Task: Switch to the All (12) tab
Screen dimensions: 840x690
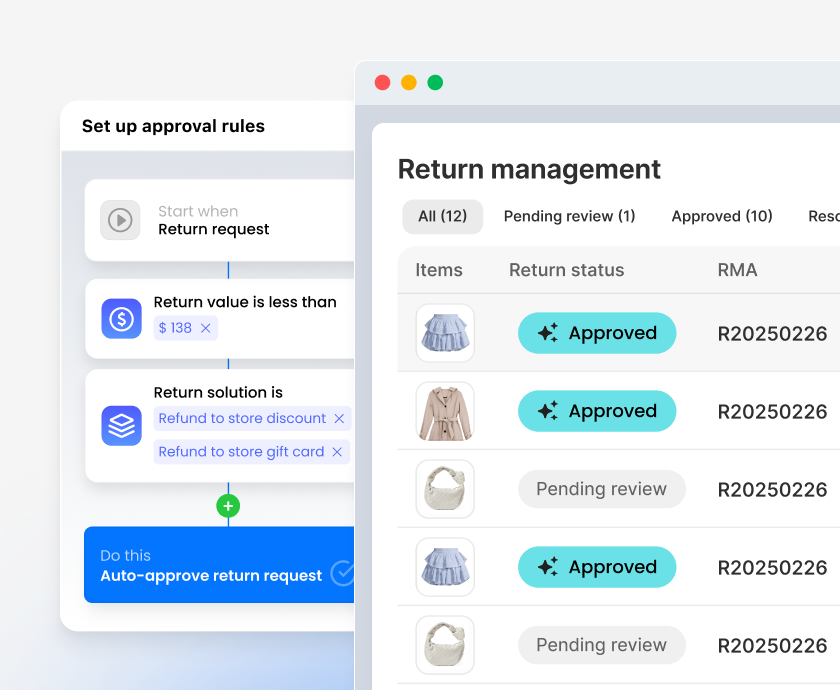Action: point(442,216)
